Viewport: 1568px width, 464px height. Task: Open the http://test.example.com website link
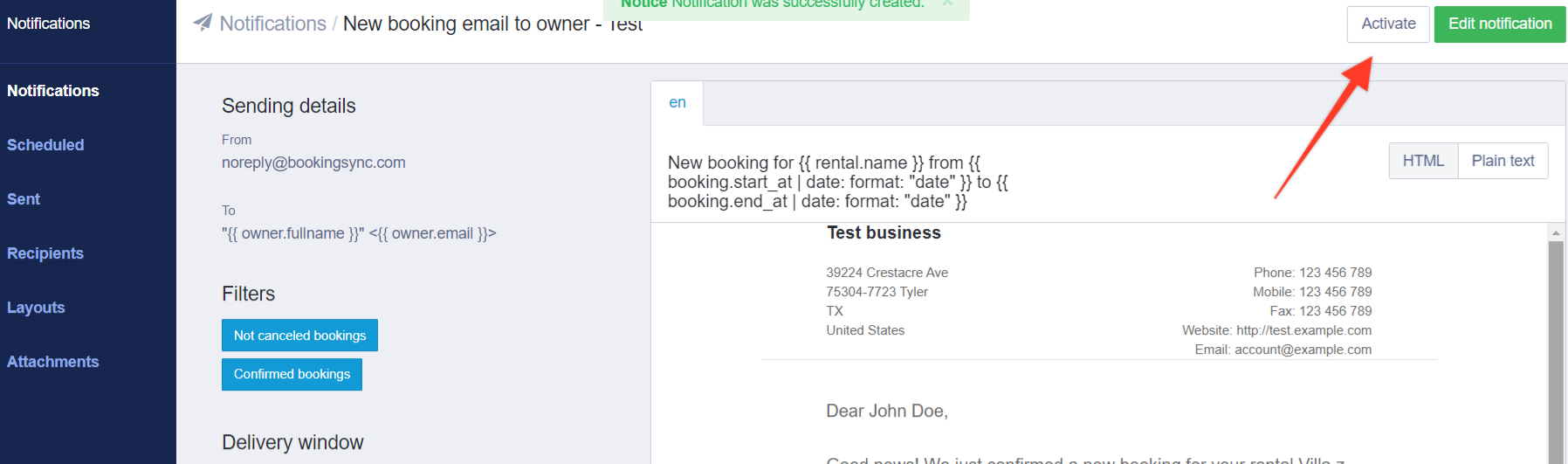[1303, 330]
